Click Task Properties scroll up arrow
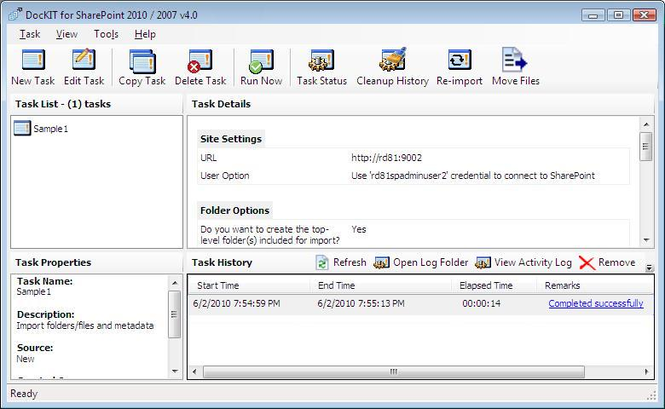The width and height of the screenshot is (665, 409). point(175,282)
